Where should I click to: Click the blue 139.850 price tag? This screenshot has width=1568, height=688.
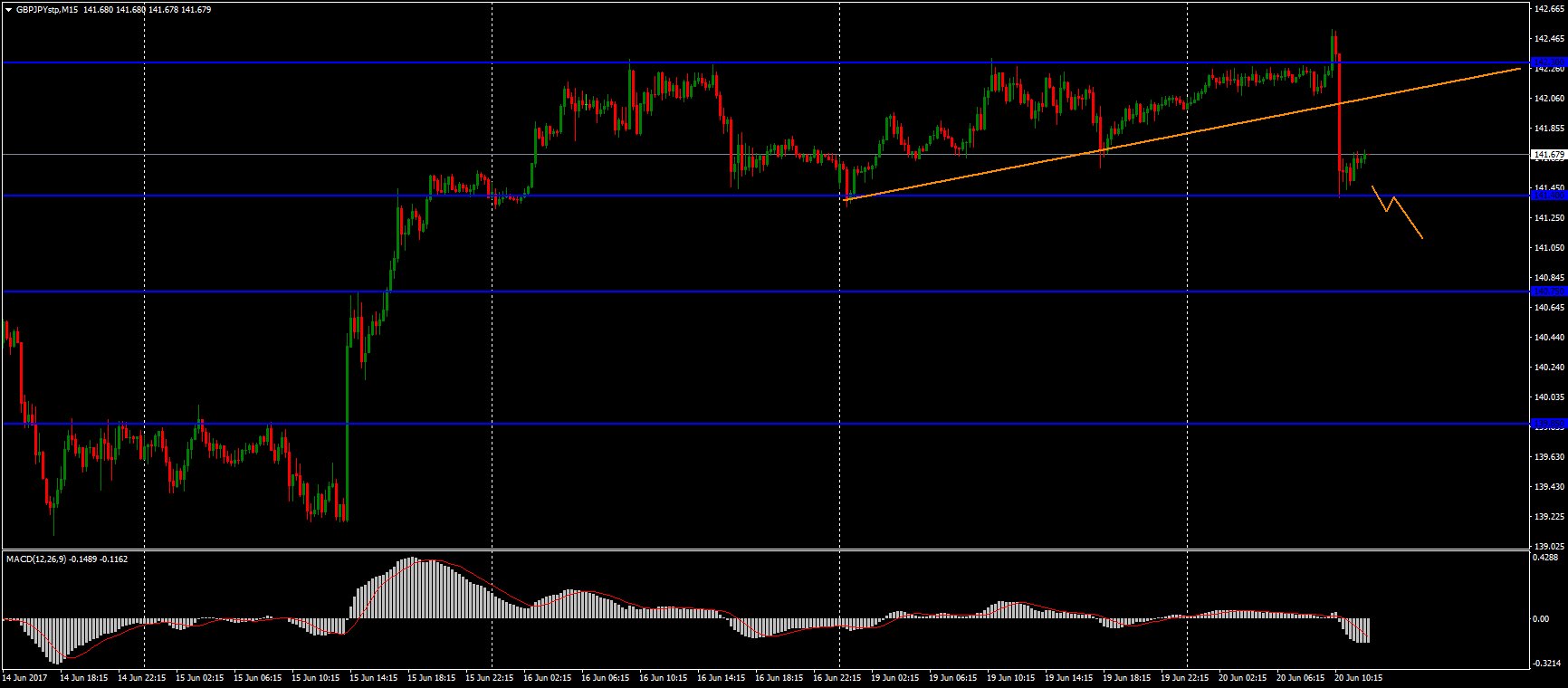pyautogui.click(x=1549, y=424)
